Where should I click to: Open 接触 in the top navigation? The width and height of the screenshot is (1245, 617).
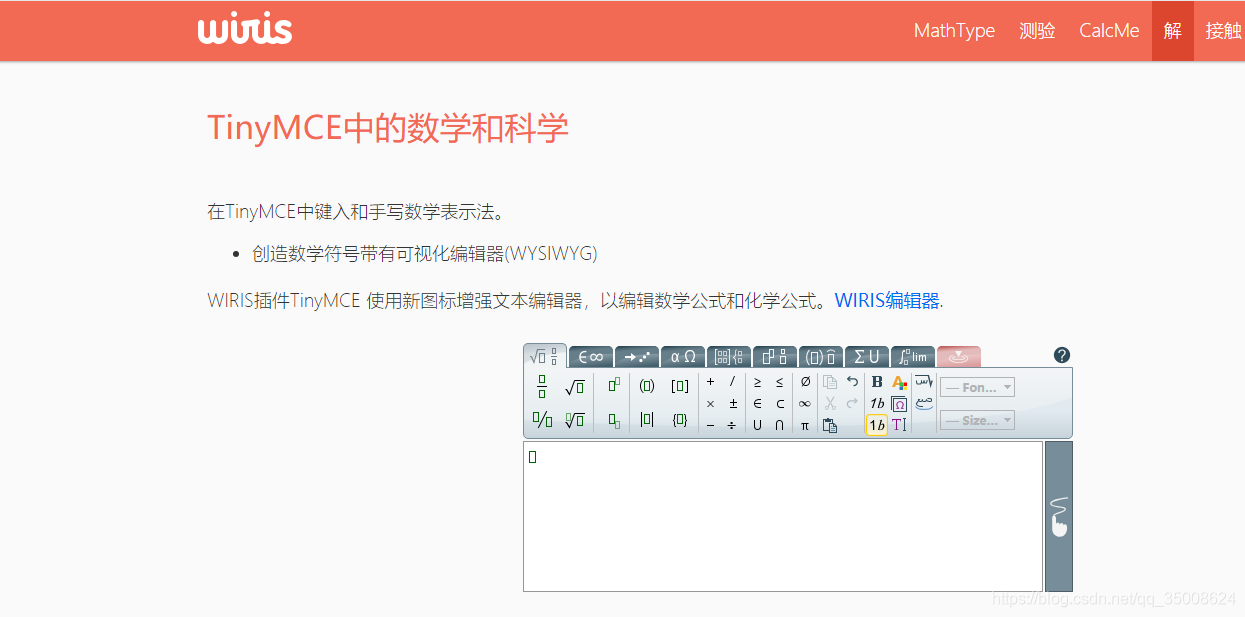[1223, 31]
